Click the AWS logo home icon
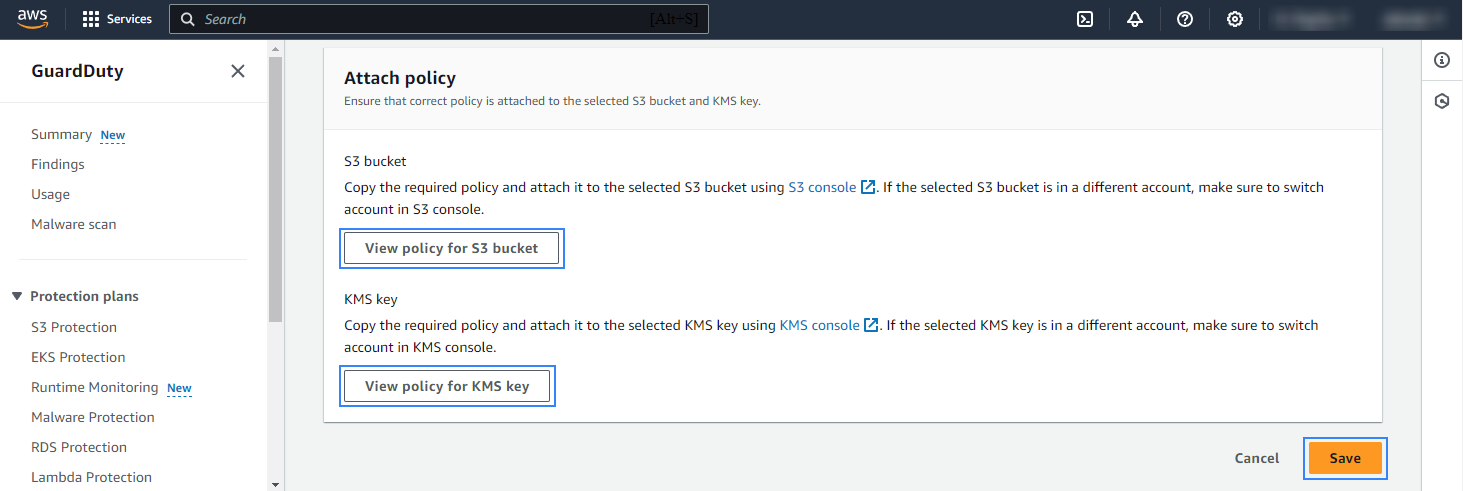The height and width of the screenshot is (491, 1463). pyautogui.click(x=33, y=19)
